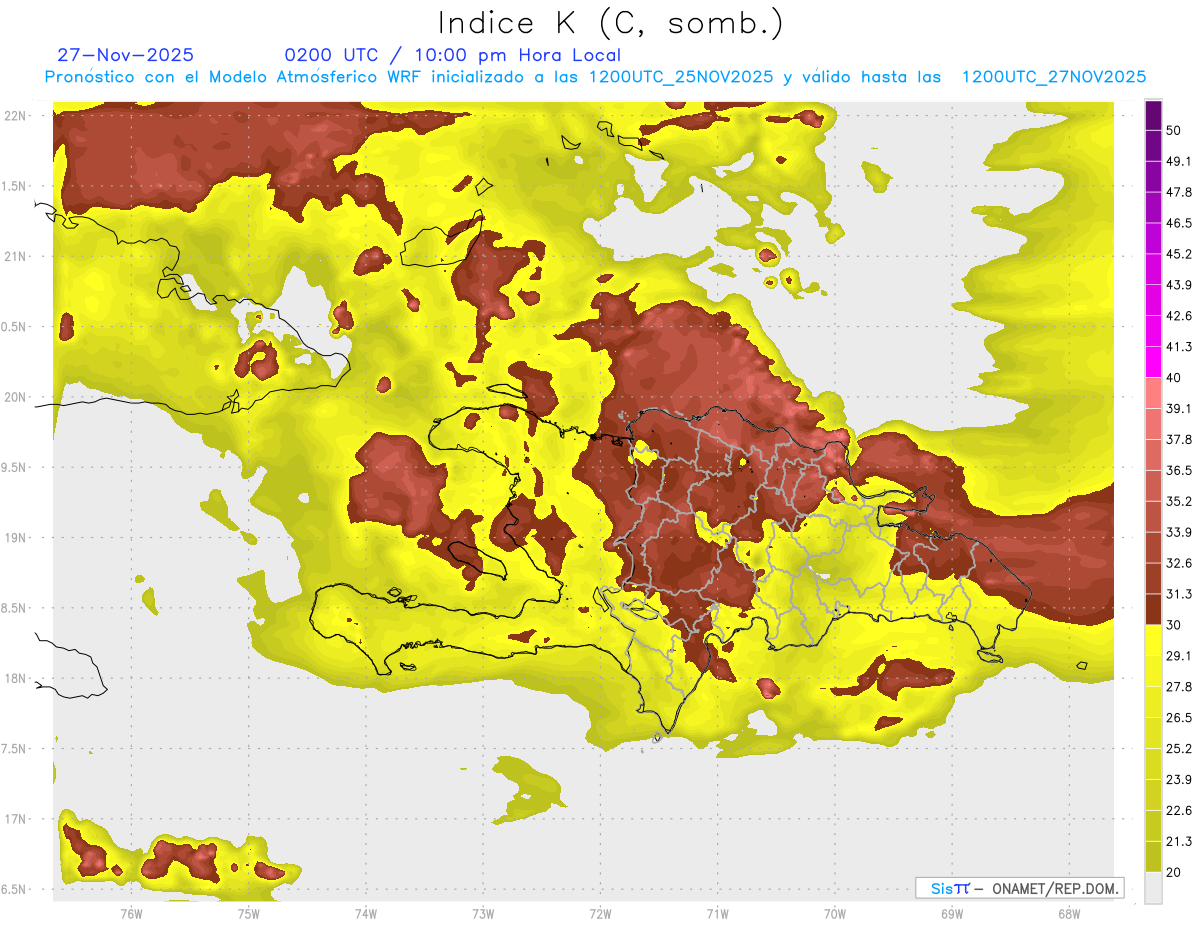Click the colorbar value "27.8"
Image resolution: width=1200 pixels, height=927 pixels.
click(x=1179, y=687)
